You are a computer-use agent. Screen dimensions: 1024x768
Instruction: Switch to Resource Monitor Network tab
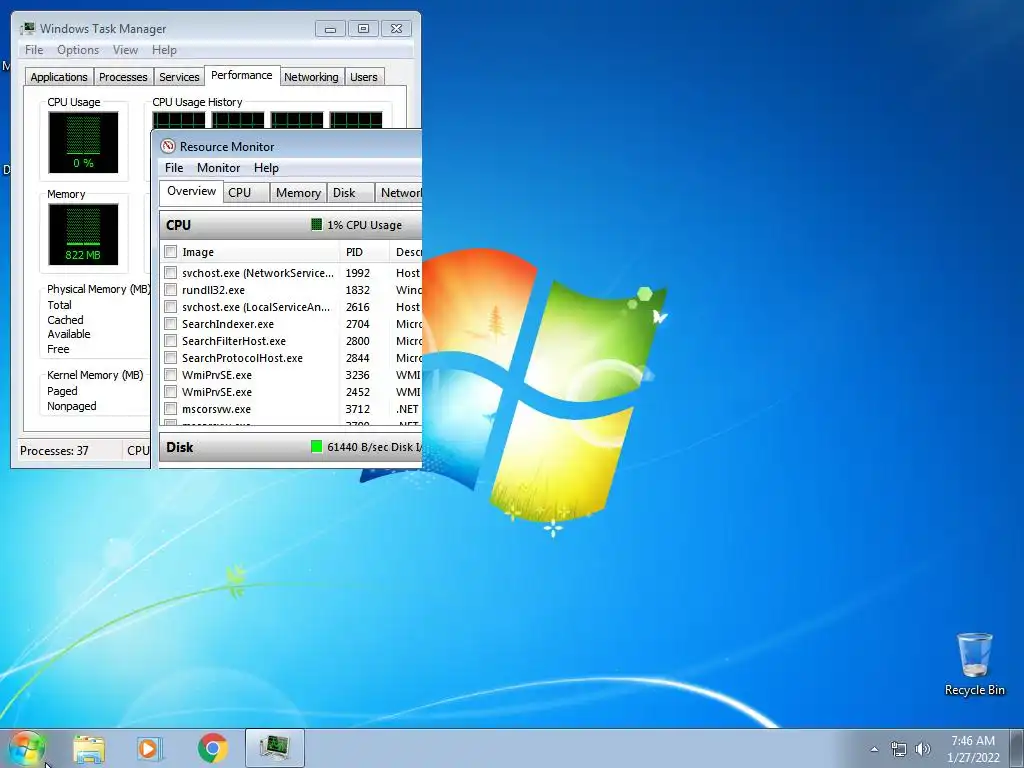point(399,193)
